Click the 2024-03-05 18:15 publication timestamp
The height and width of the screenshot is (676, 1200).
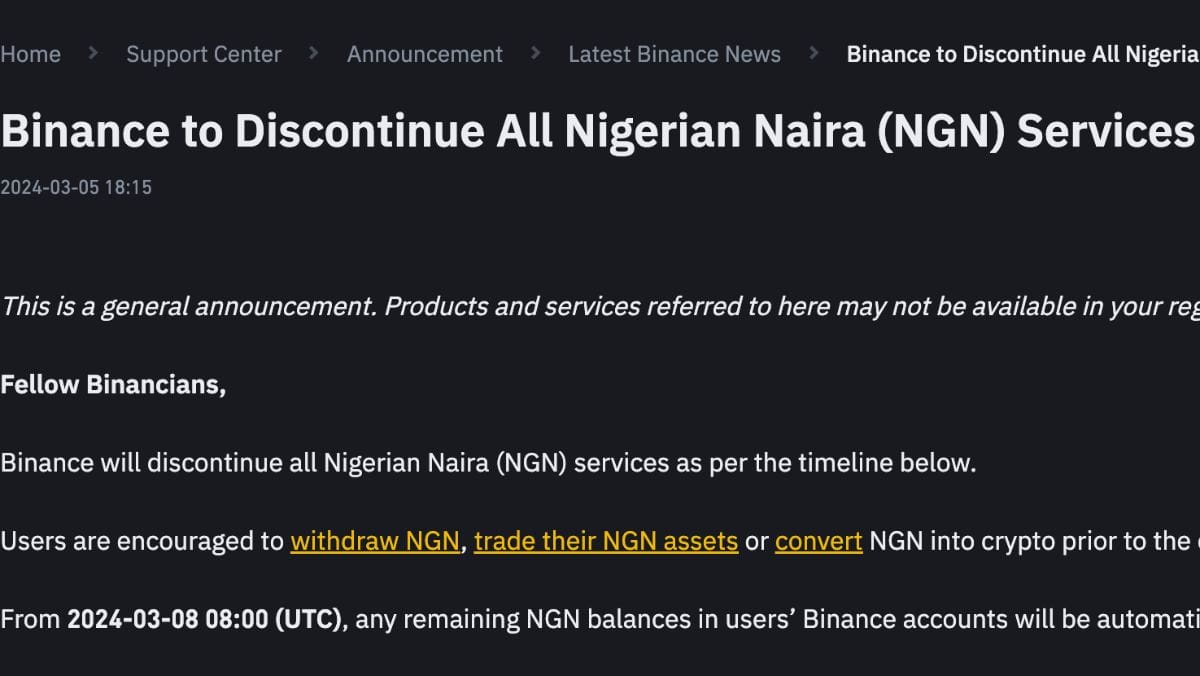tap(76, 187)
